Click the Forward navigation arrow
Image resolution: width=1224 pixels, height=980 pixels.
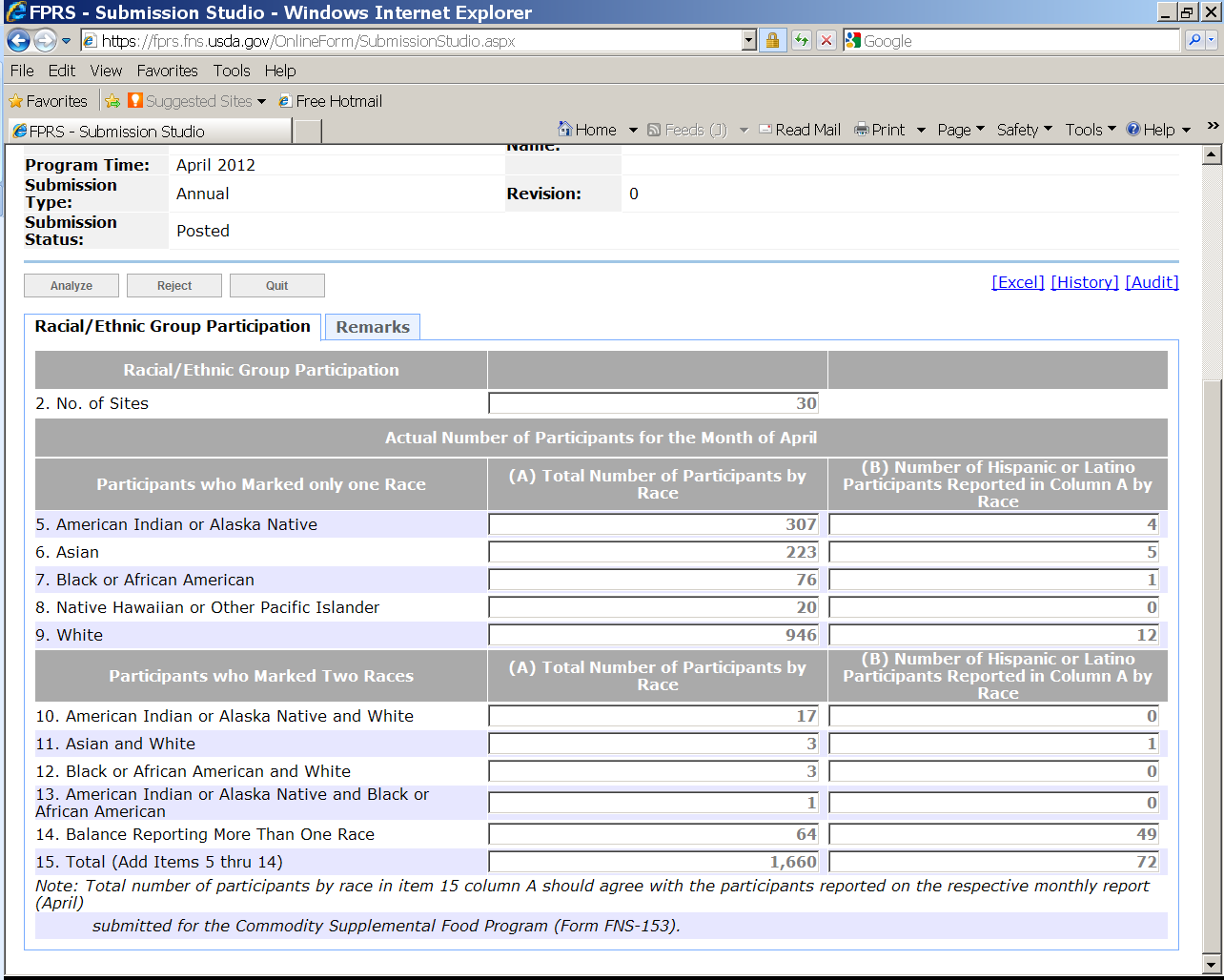45,41
